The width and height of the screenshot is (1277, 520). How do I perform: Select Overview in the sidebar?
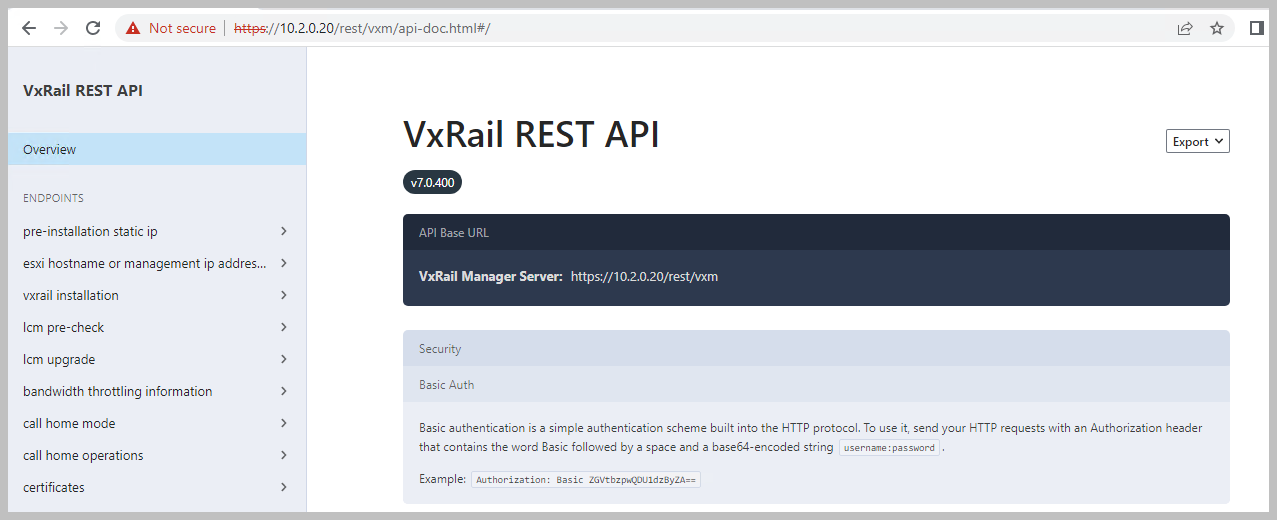(50, 149)
